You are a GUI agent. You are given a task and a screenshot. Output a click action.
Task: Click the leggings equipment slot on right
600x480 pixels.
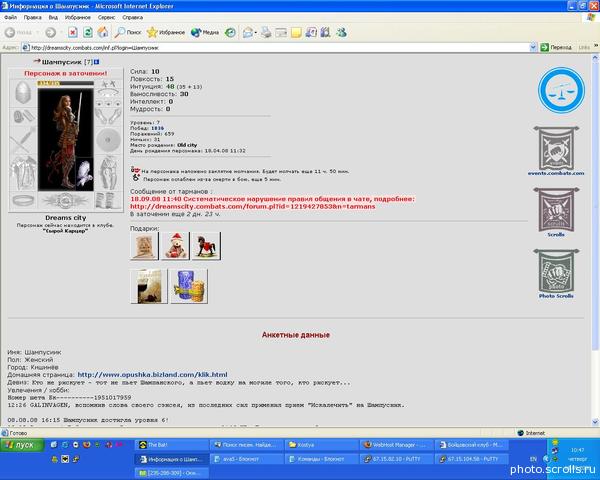click(108, 173)
